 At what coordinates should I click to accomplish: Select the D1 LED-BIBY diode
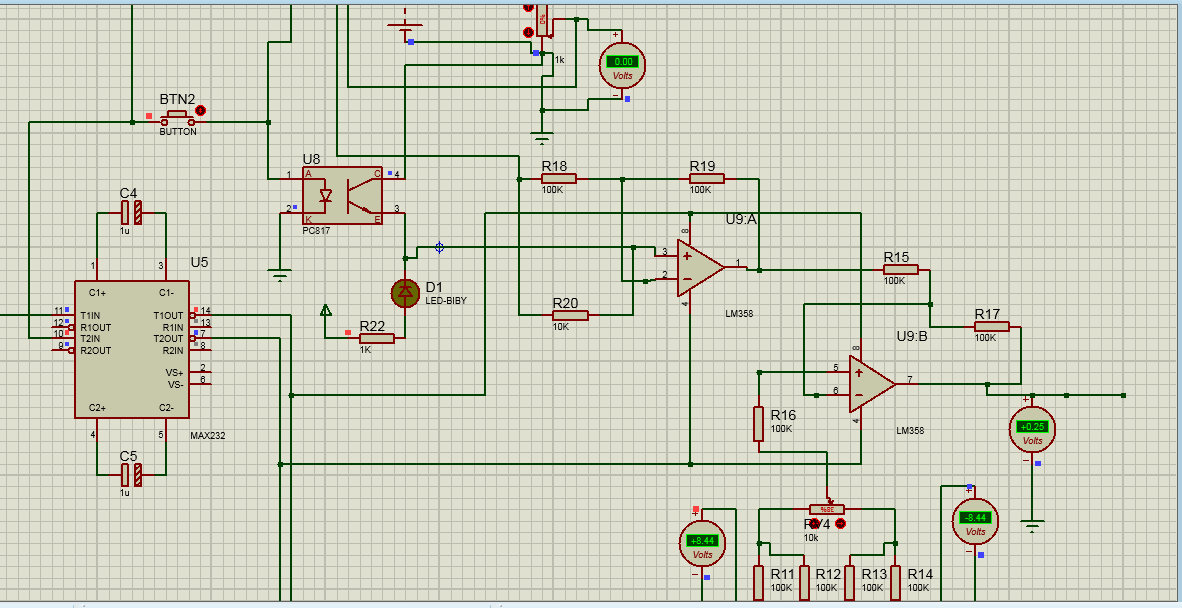[405, 292]
